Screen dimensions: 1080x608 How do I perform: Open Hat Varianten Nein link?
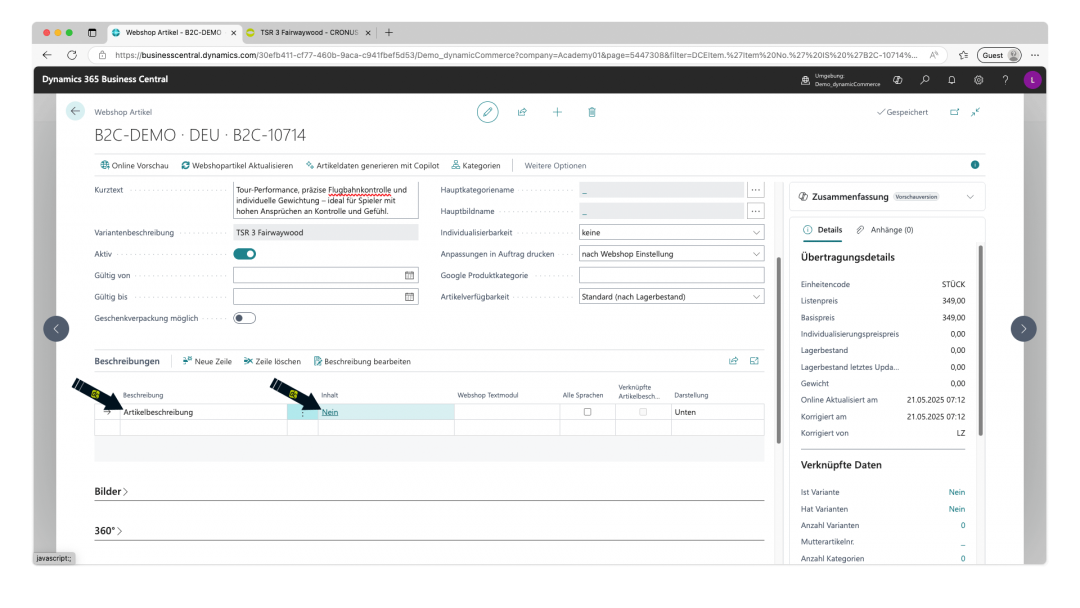tap(957, 509)
